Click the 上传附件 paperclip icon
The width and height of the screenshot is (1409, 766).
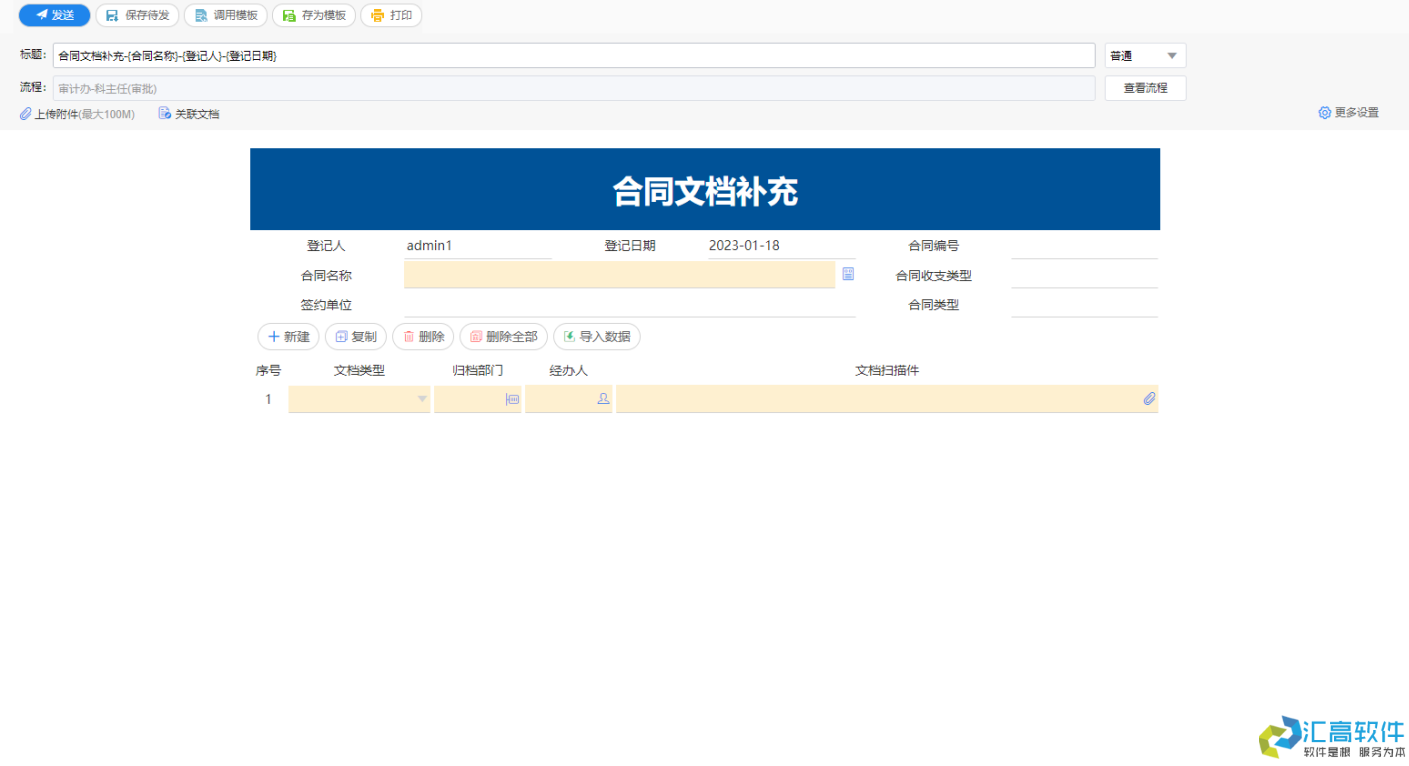(x=25, y=113)
